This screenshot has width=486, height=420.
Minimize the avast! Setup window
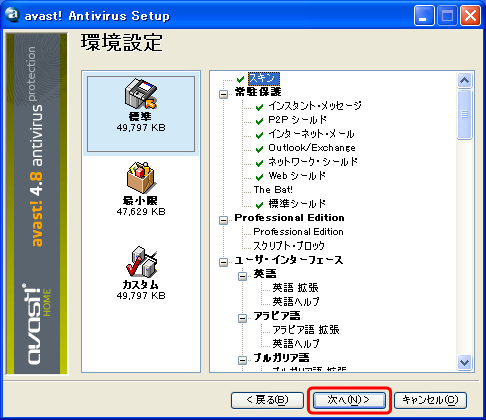(x=424, y=16)
